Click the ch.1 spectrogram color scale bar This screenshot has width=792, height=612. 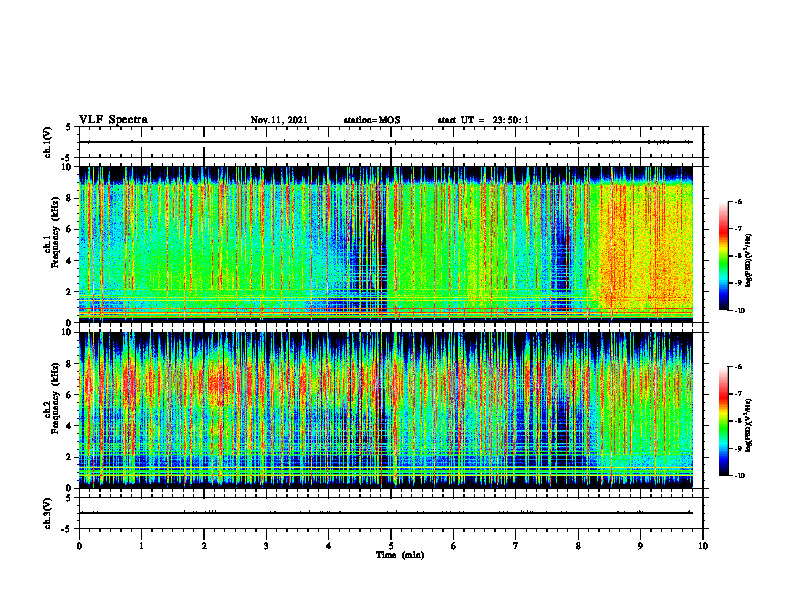[x=723, y=256]
